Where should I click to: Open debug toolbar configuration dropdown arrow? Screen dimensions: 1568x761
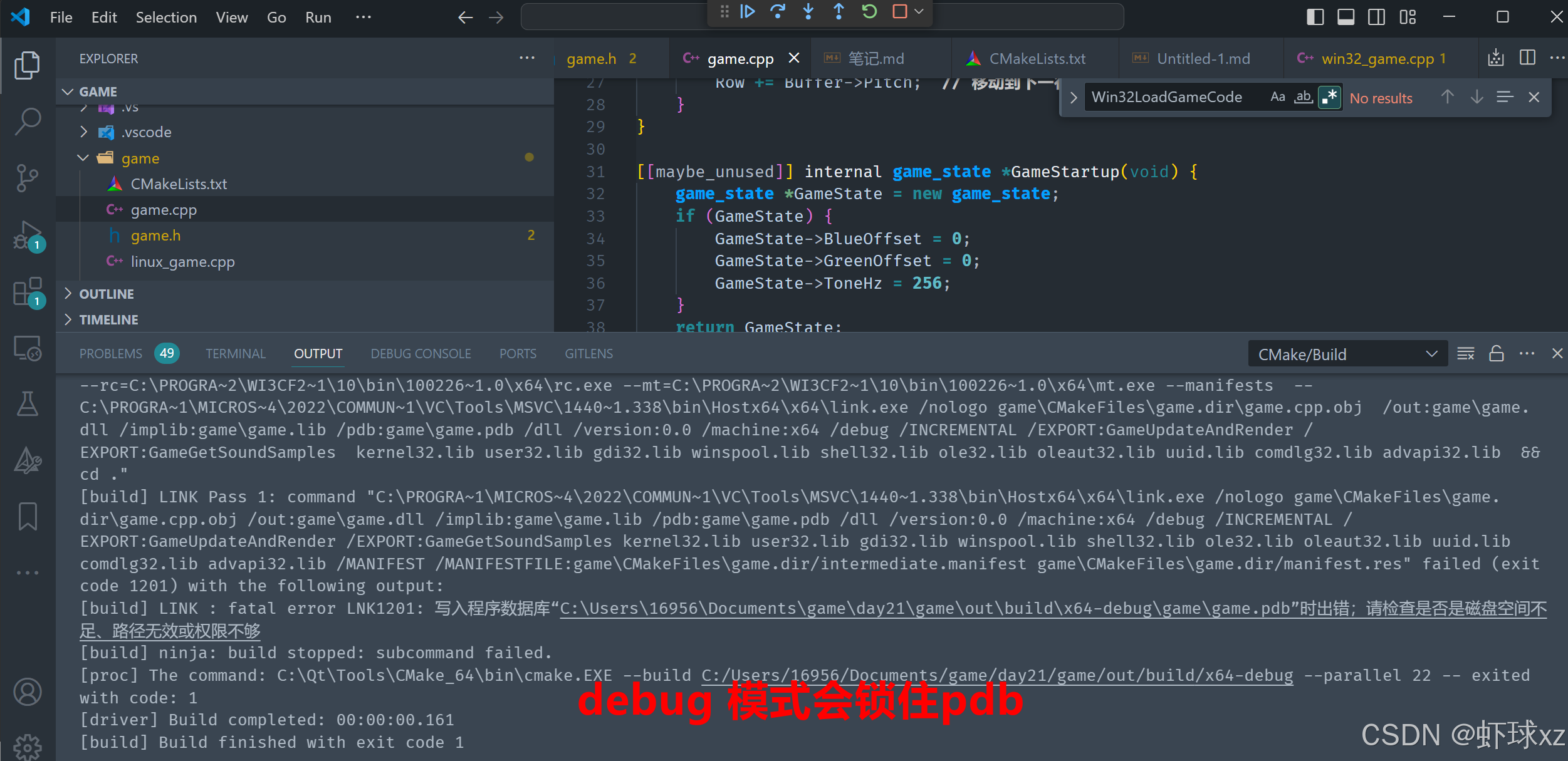(x=919, y=11)
